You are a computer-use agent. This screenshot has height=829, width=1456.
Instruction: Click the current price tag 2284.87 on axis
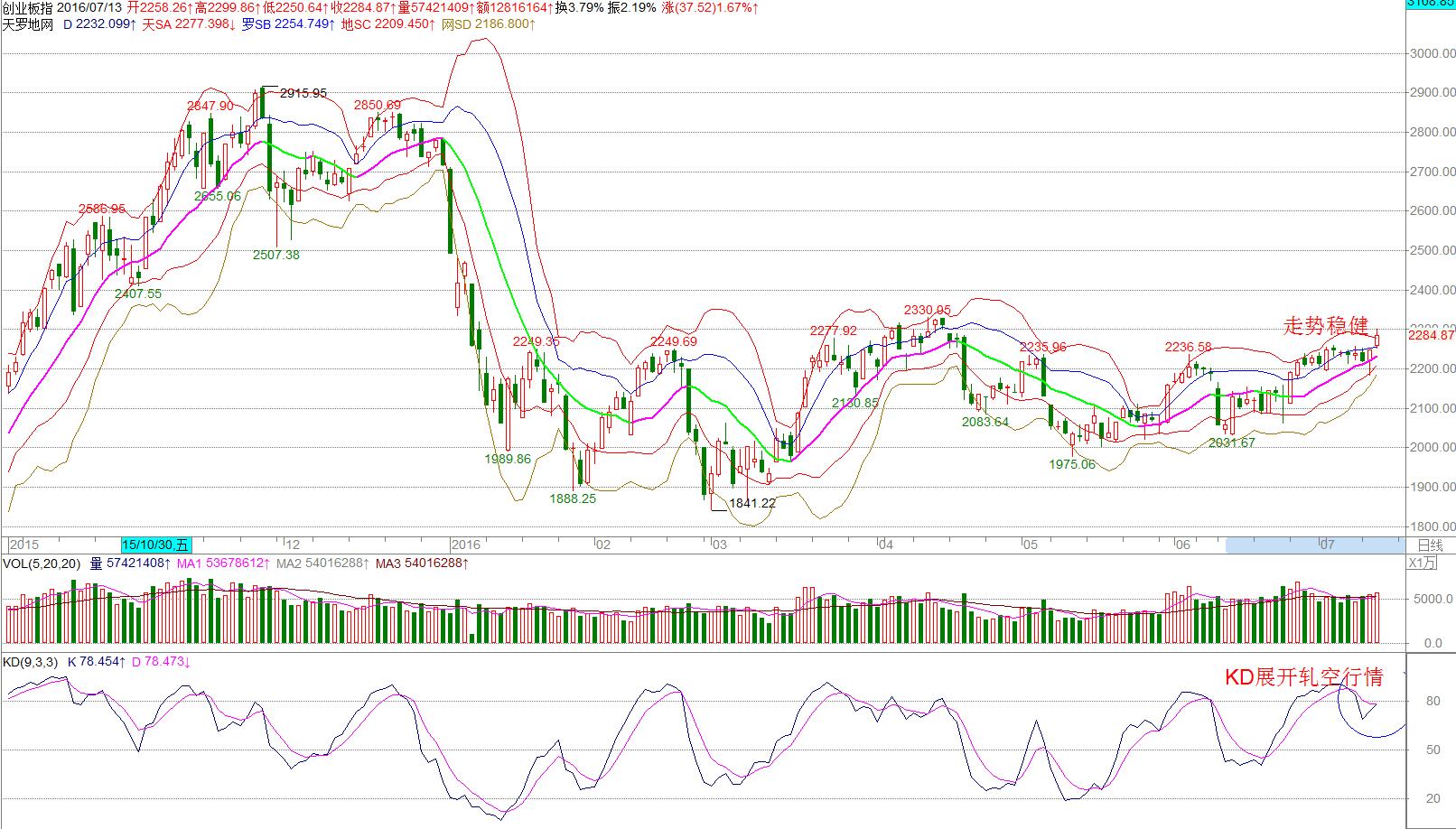(x=1431, y=335)
